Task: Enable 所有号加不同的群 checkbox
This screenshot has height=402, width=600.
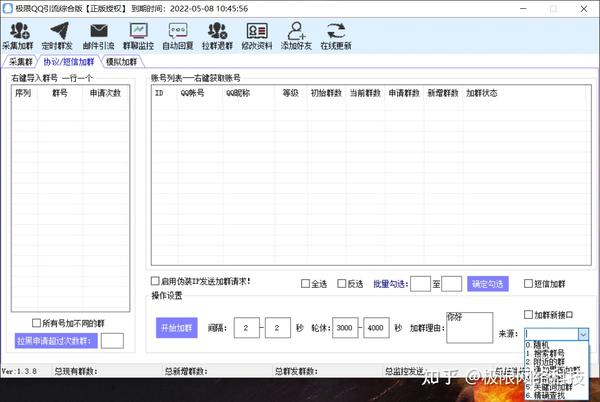Action: 36,323
